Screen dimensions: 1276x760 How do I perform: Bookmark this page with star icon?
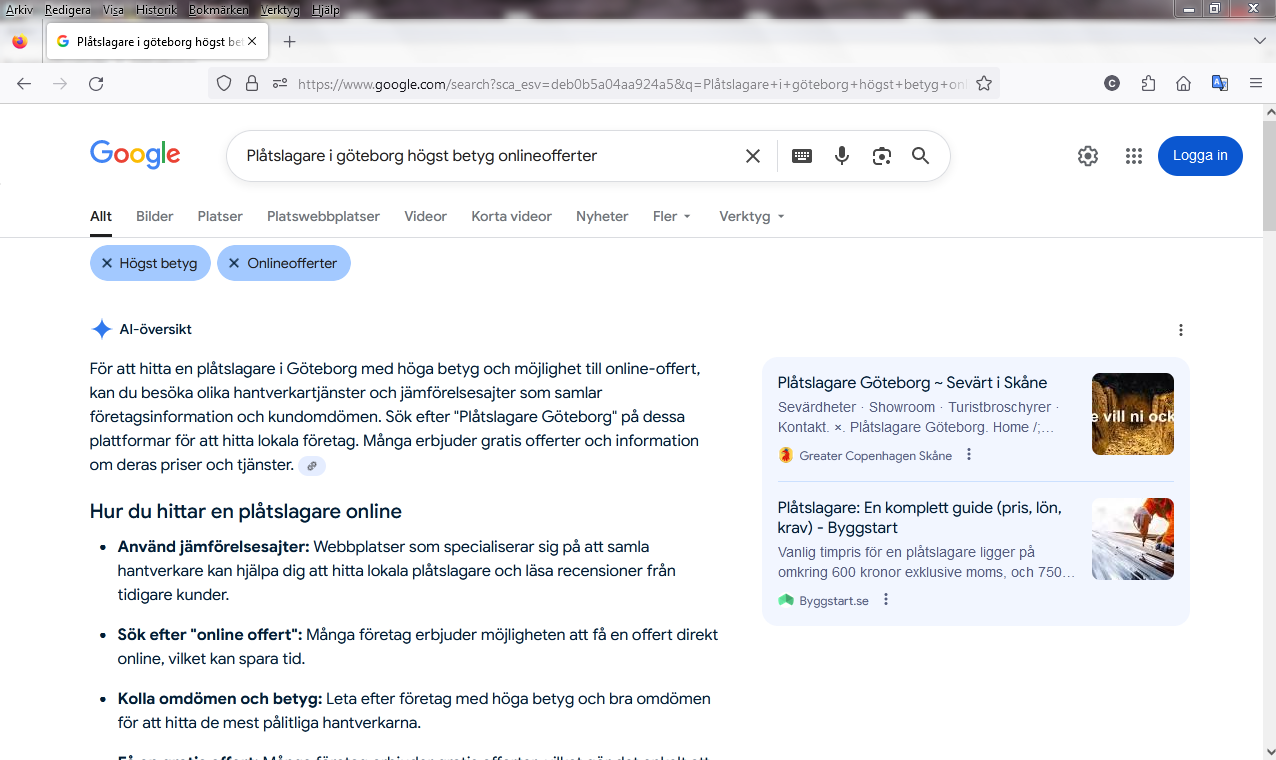984,84
